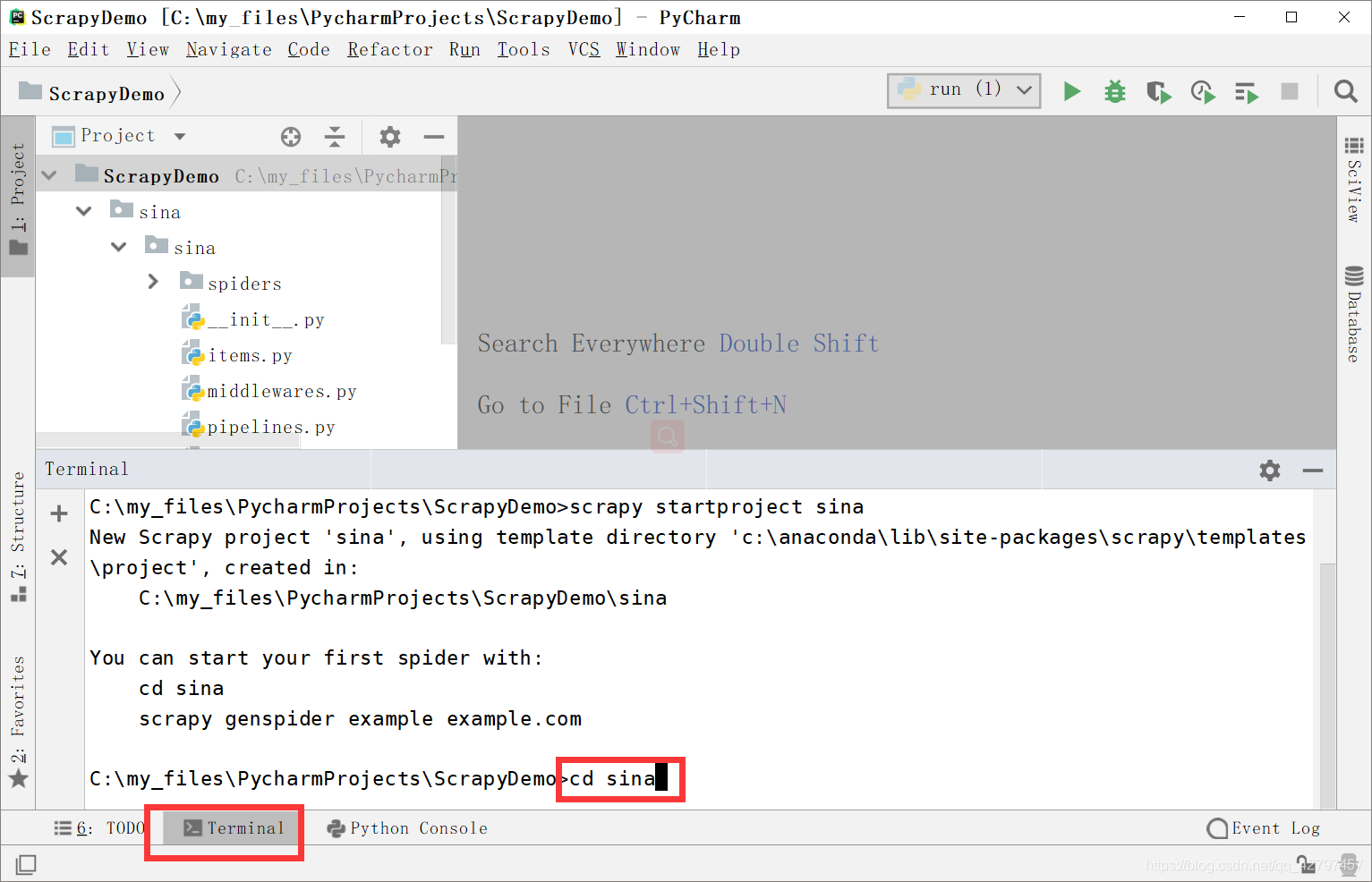Open the SciView side panel
This screenshot has height=882, width=1372.
click(x=1354, y=179)
